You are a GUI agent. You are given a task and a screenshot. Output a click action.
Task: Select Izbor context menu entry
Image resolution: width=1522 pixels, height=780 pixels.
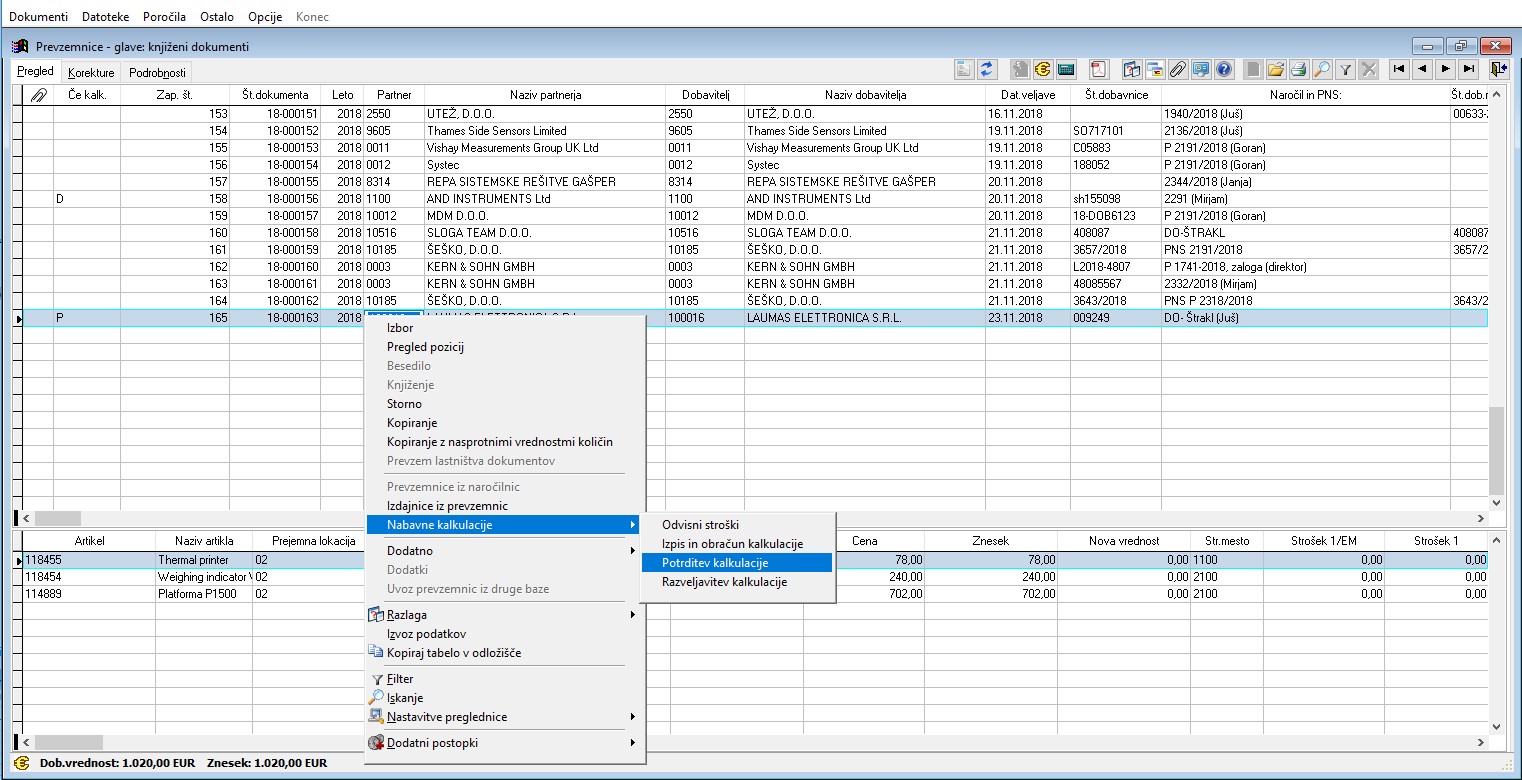tap(503, 328)
